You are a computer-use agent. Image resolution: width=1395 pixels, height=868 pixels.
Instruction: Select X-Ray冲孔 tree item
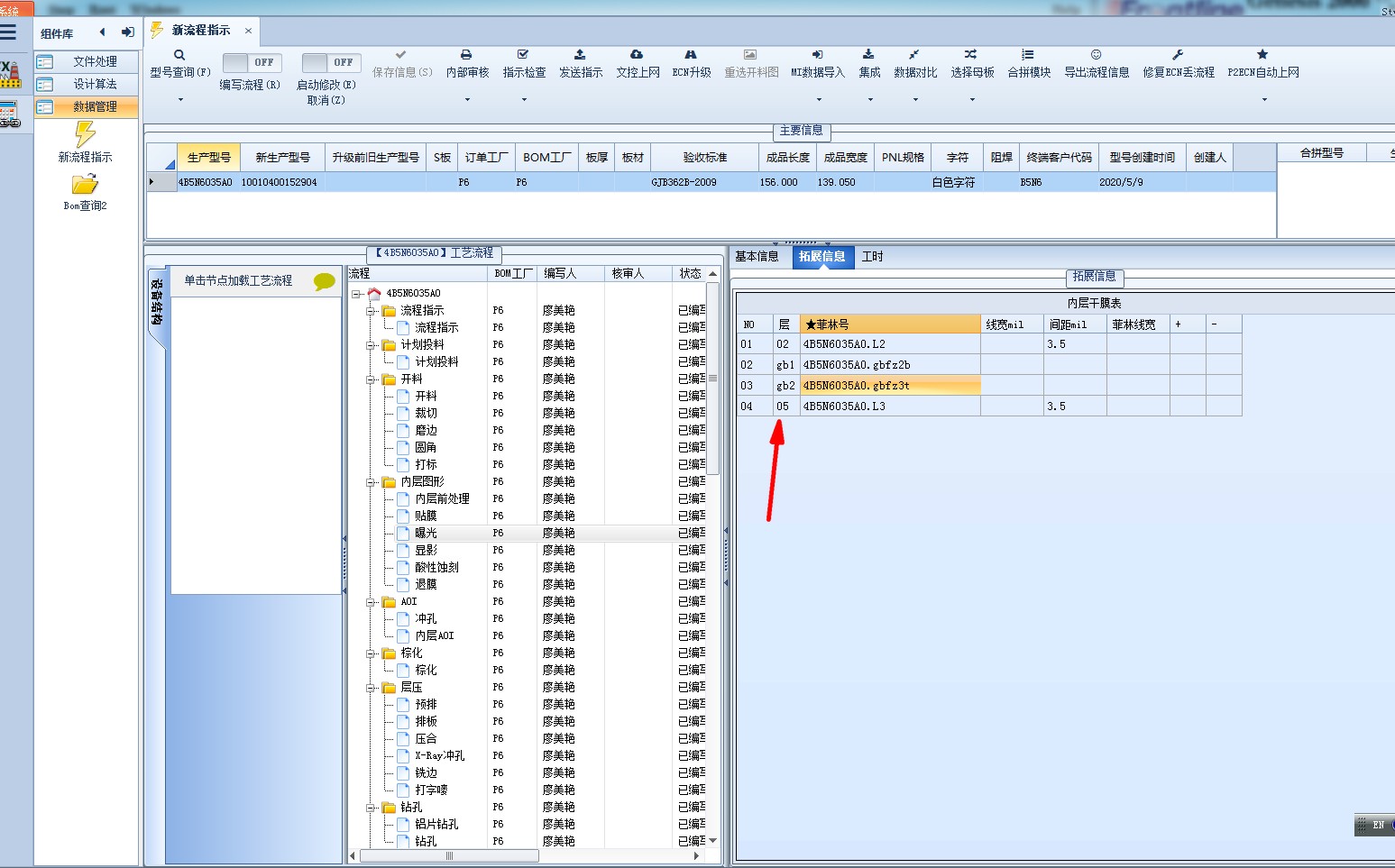pyautogui.click(x=439, y=756)
